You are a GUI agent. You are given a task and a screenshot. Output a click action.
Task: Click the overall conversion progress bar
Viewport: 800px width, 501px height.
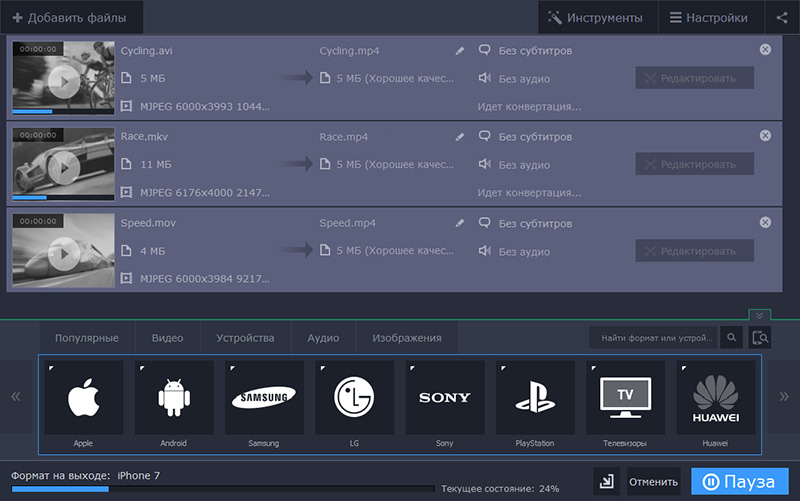tap(223, 489)
